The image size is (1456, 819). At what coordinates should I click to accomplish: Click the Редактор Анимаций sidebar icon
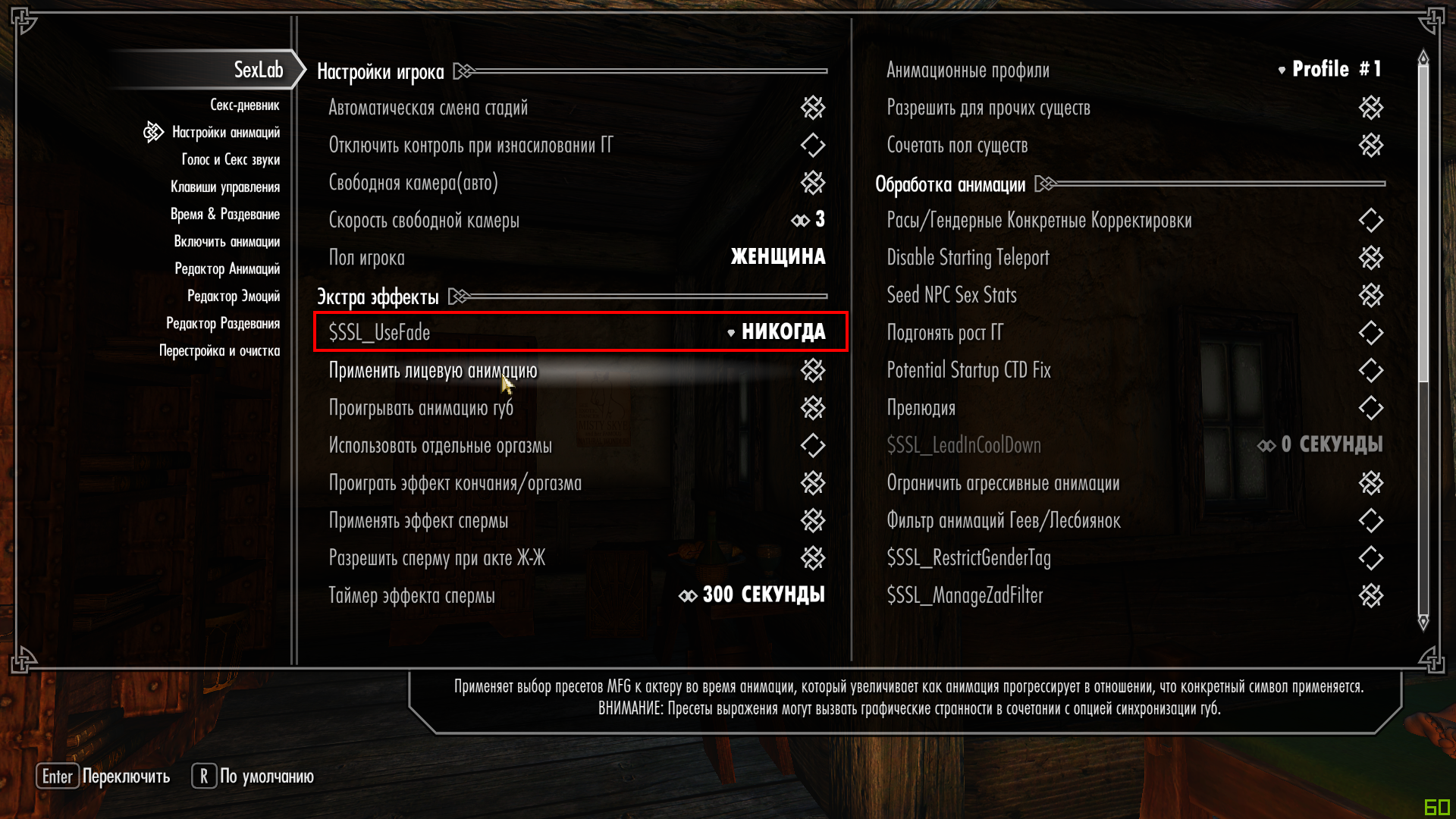coord(228,267)
